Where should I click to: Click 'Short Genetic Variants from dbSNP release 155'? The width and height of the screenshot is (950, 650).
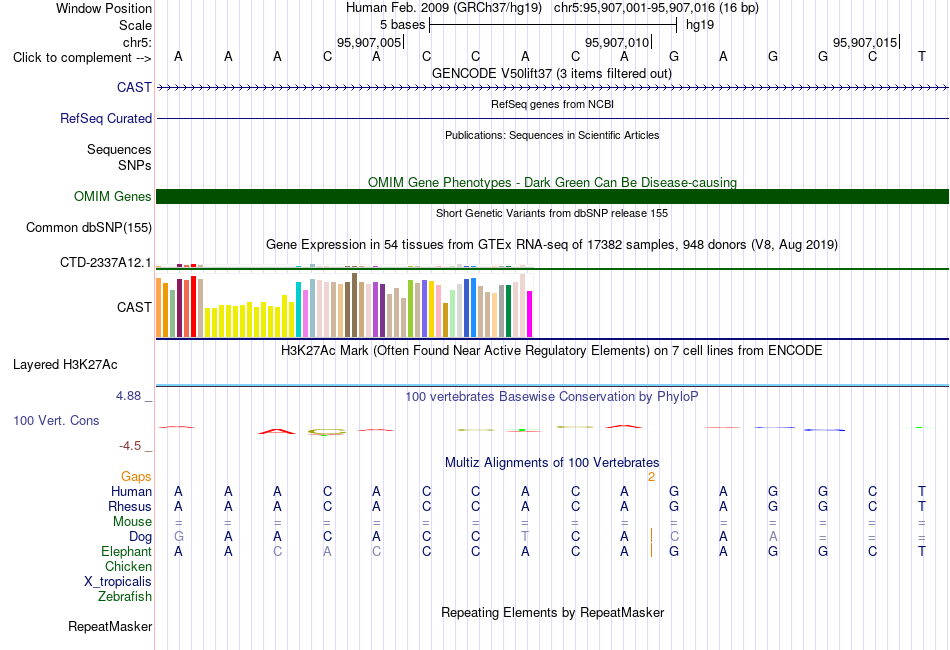(x=552, y=213)
